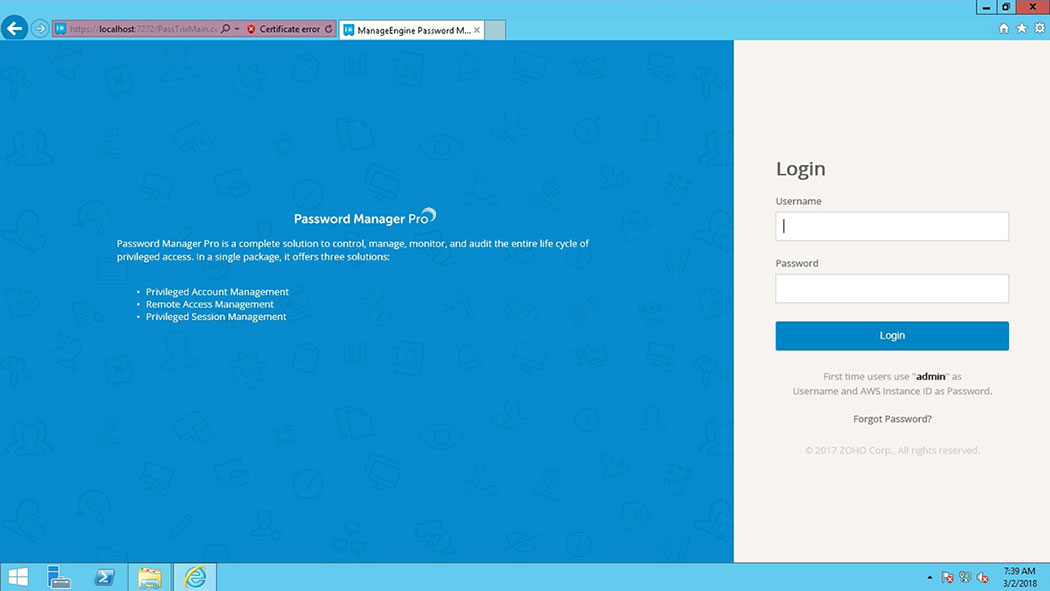The width and height of the screenshot is (1050, 591).
Task: Click the browser forward arrow button
Action: (40, 29)
